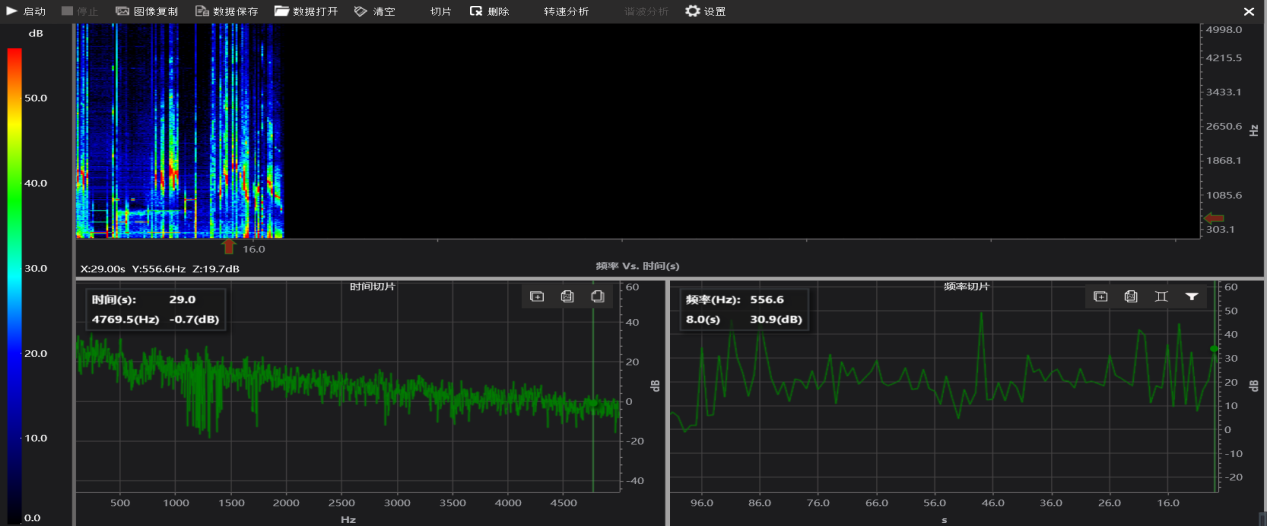Click the red time marker arrow below spectrogram
1267x526 pixels.
pos(228,246)
